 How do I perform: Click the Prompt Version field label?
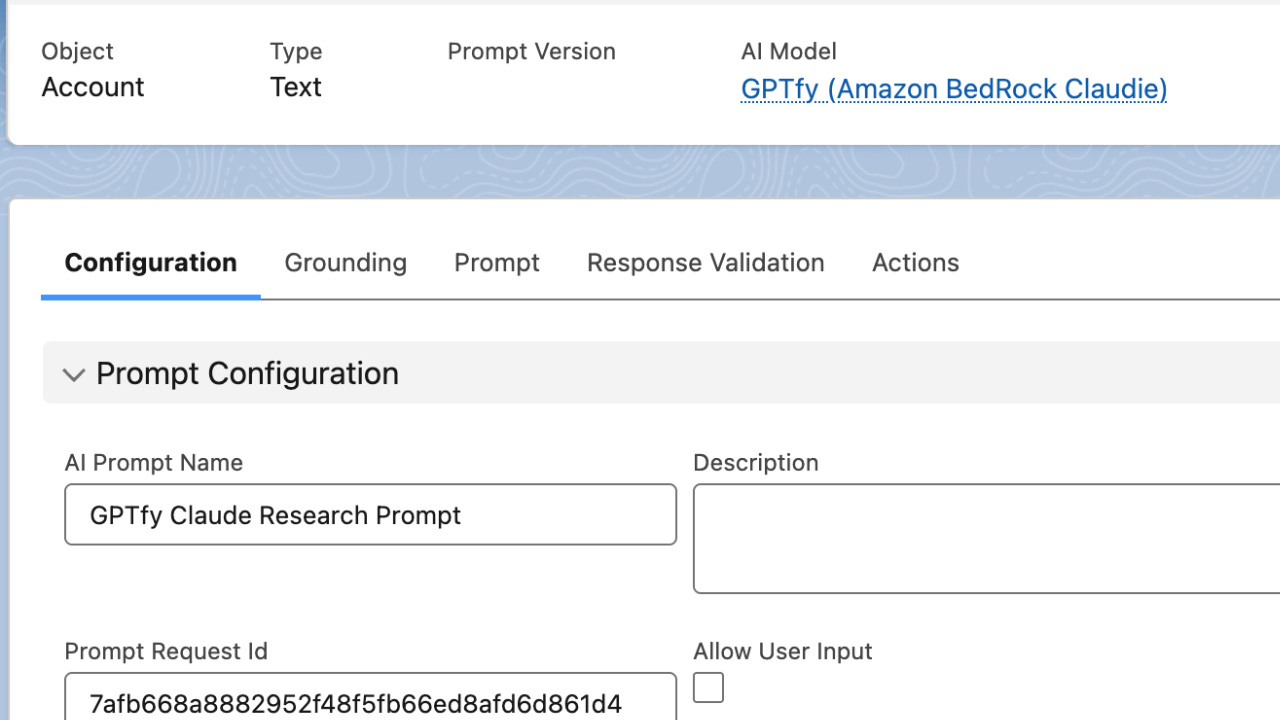pyautogui.click(x=531, y=51)
